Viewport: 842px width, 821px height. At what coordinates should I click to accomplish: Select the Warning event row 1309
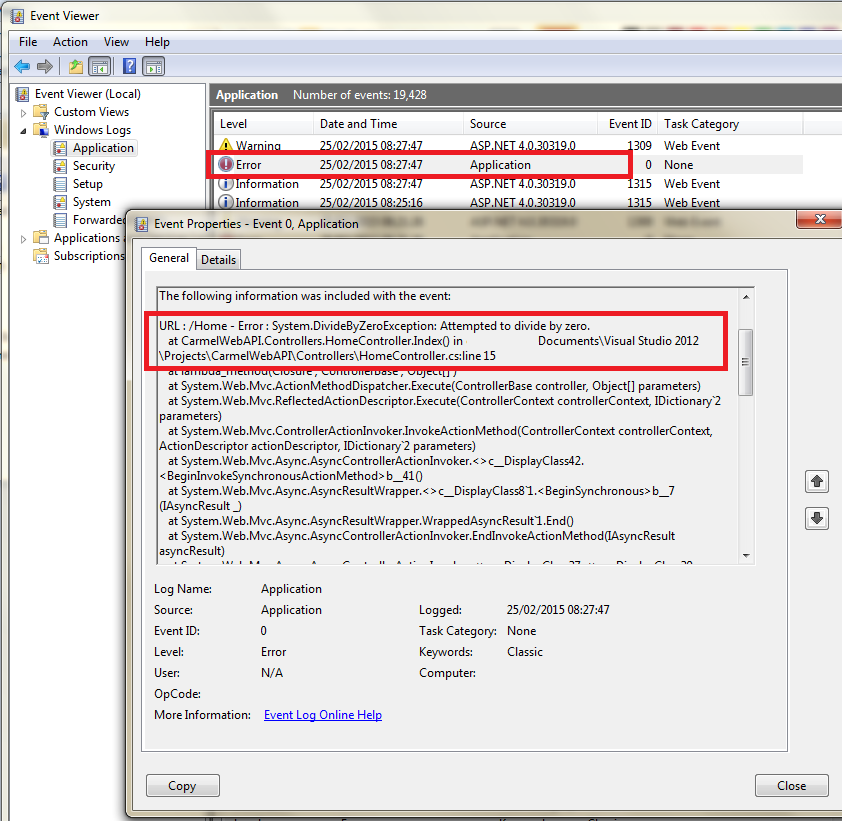(508, 146)
